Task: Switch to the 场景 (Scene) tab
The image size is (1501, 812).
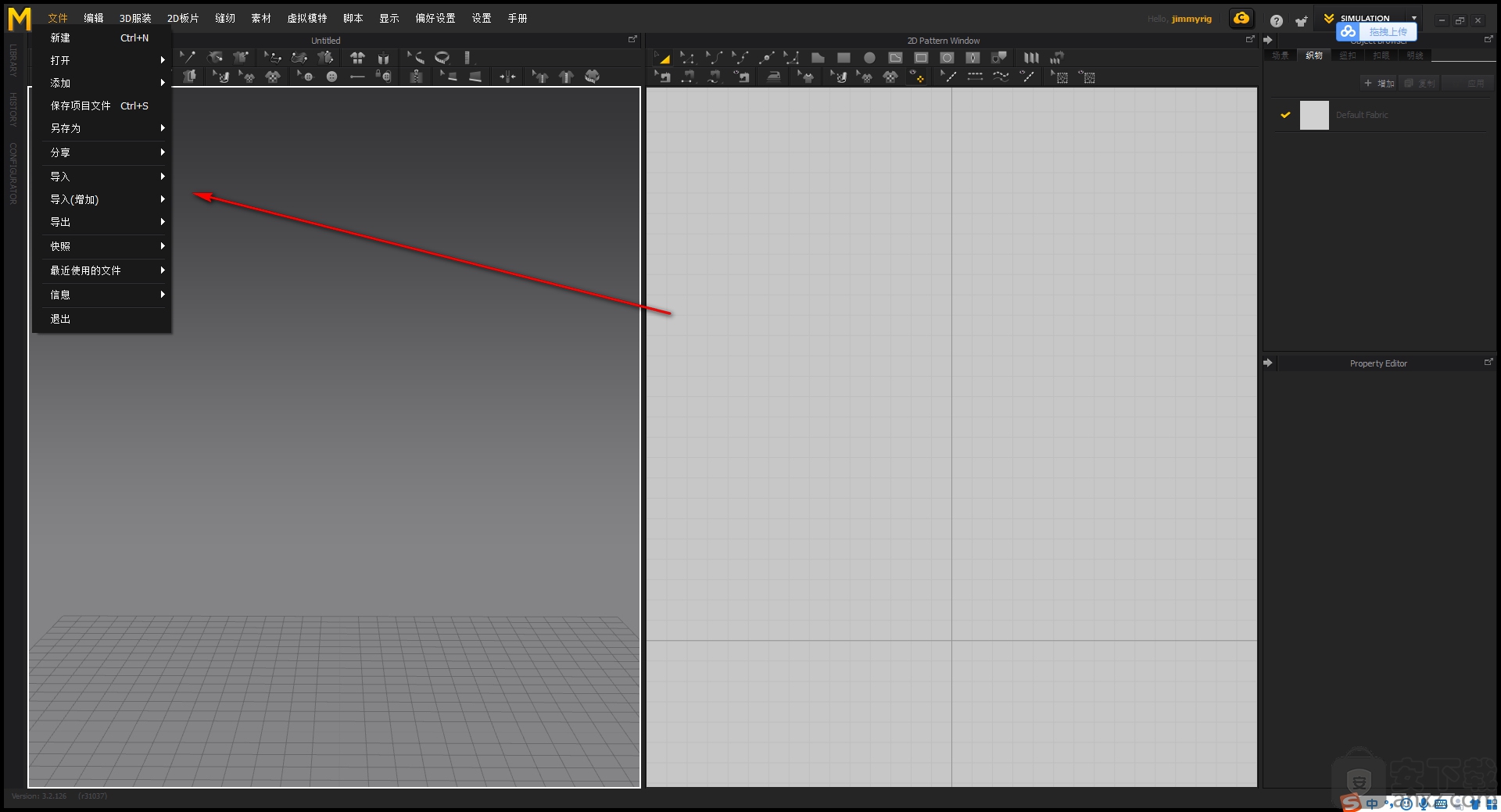Action: click(1280, 55)
